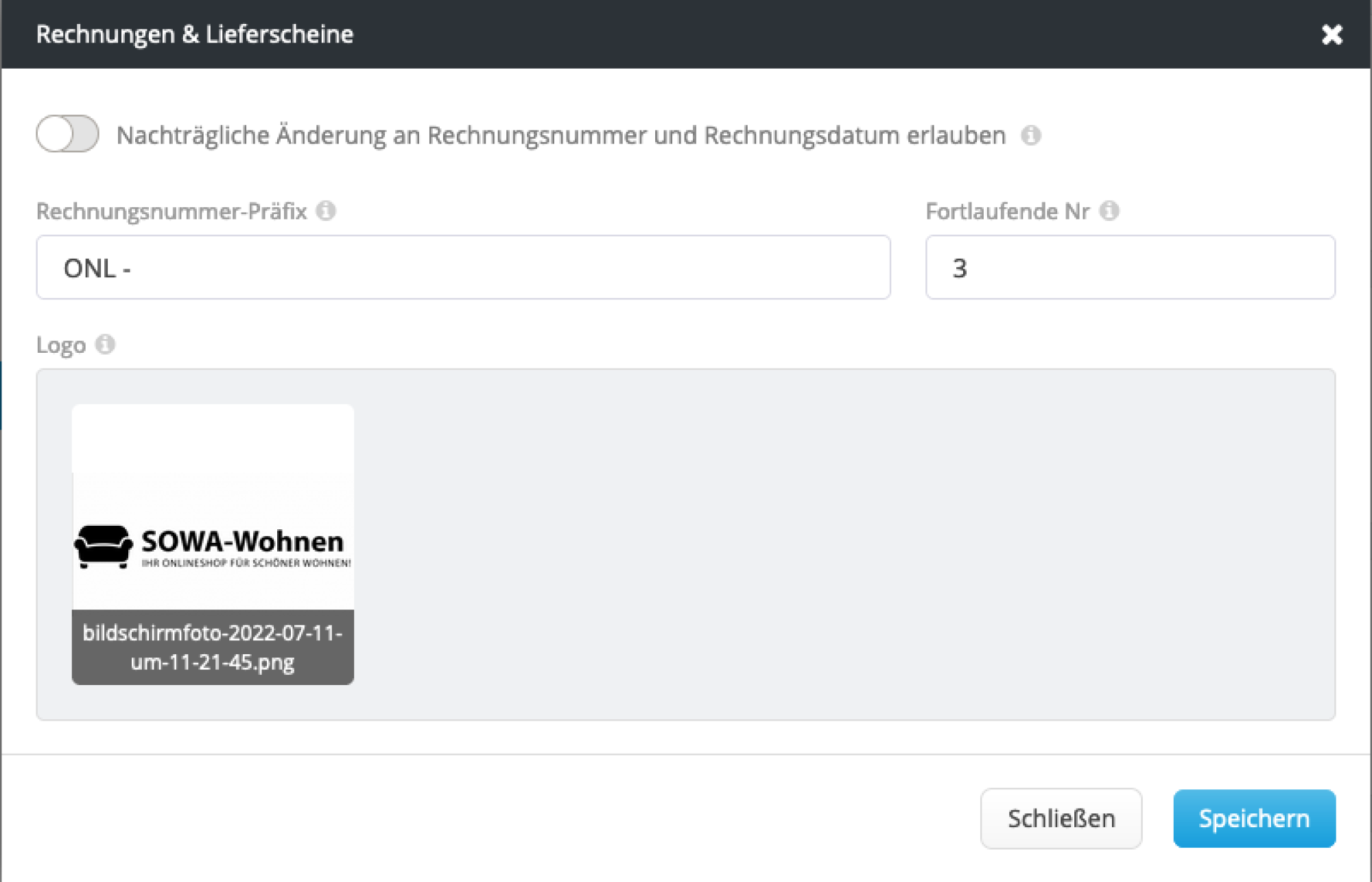The width and height of the screenshot is (1372, 882).
Task: Click the info icon right of Fortlaufende Nr label
Action: coord(1111,211)
